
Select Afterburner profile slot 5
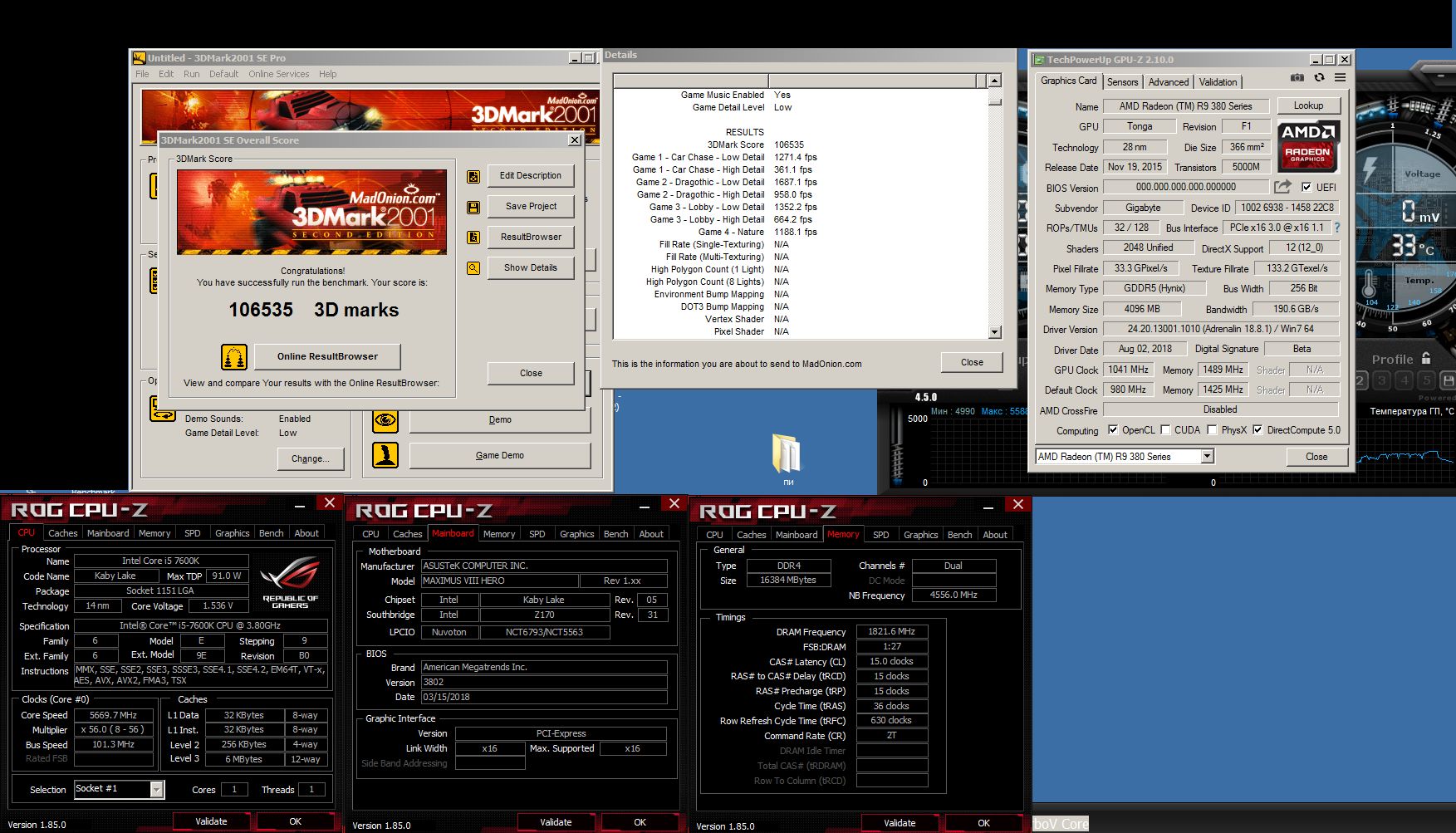[x=1427, y=380]
